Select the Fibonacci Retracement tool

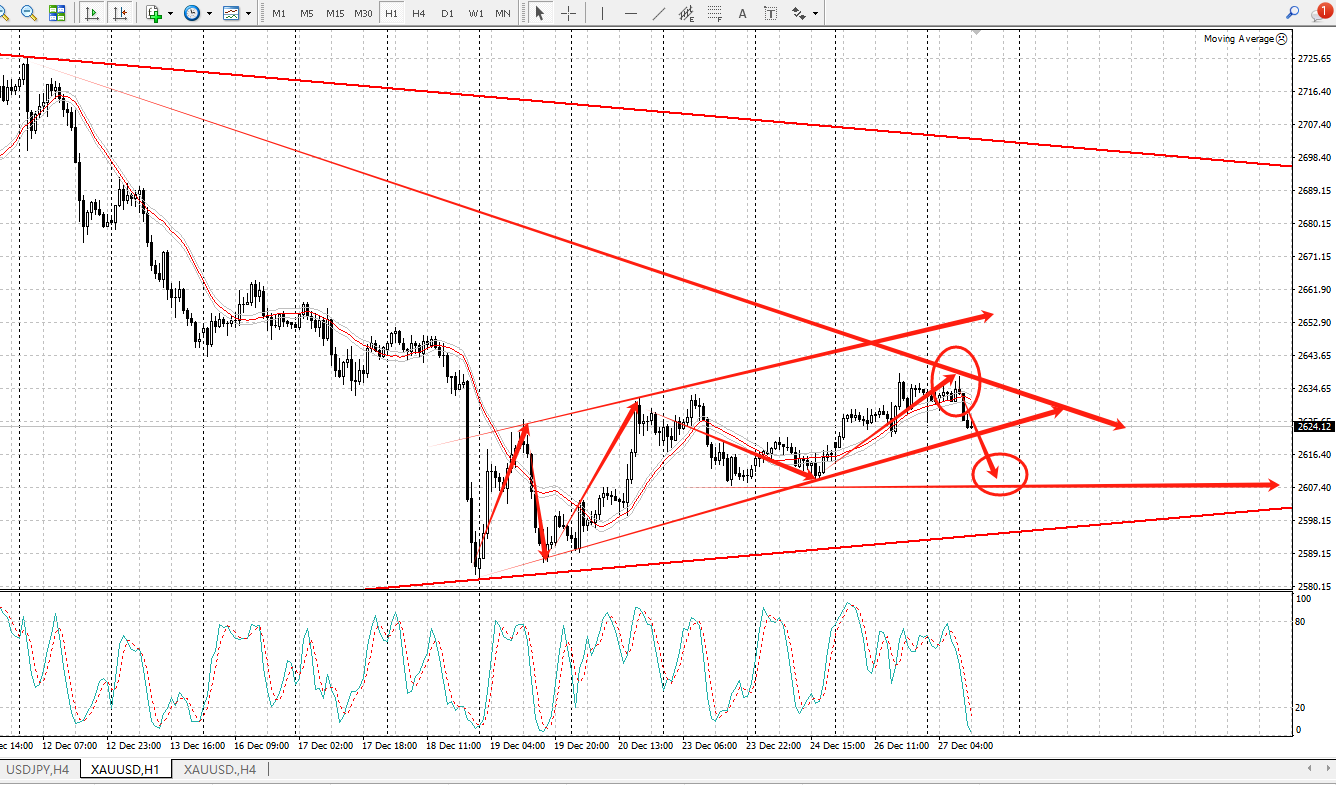point(714,13)
